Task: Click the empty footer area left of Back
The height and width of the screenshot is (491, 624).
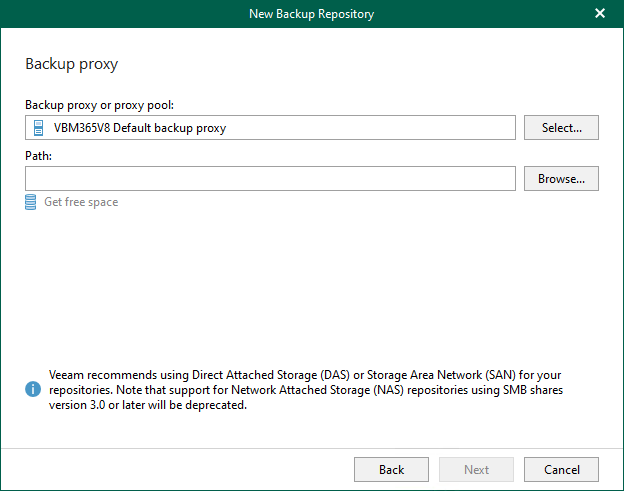Action: click(180, 469)
